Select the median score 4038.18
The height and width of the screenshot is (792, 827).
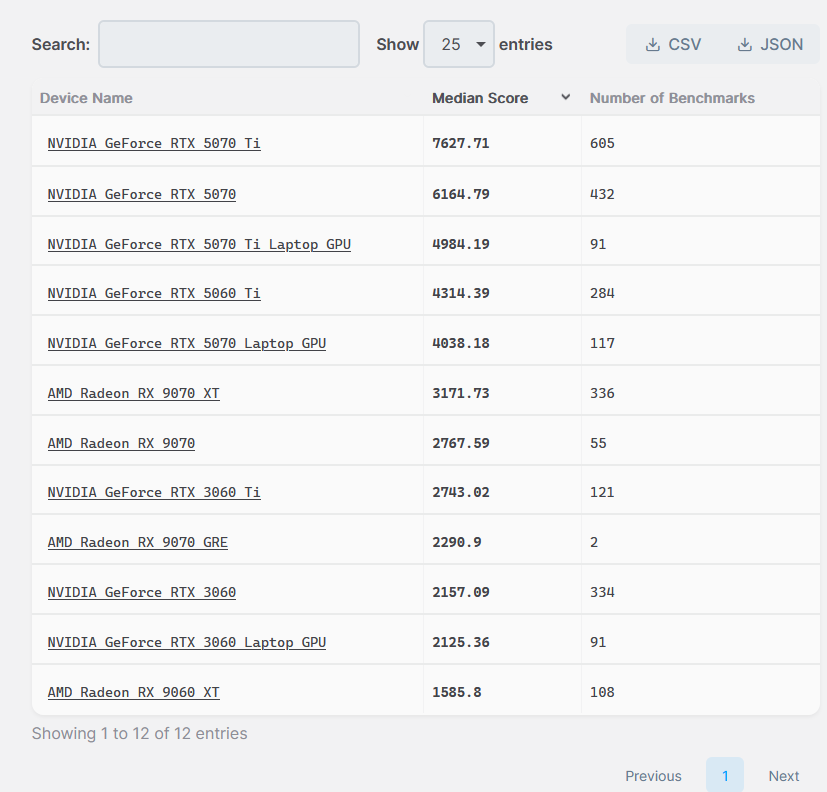tap(461, 343)
